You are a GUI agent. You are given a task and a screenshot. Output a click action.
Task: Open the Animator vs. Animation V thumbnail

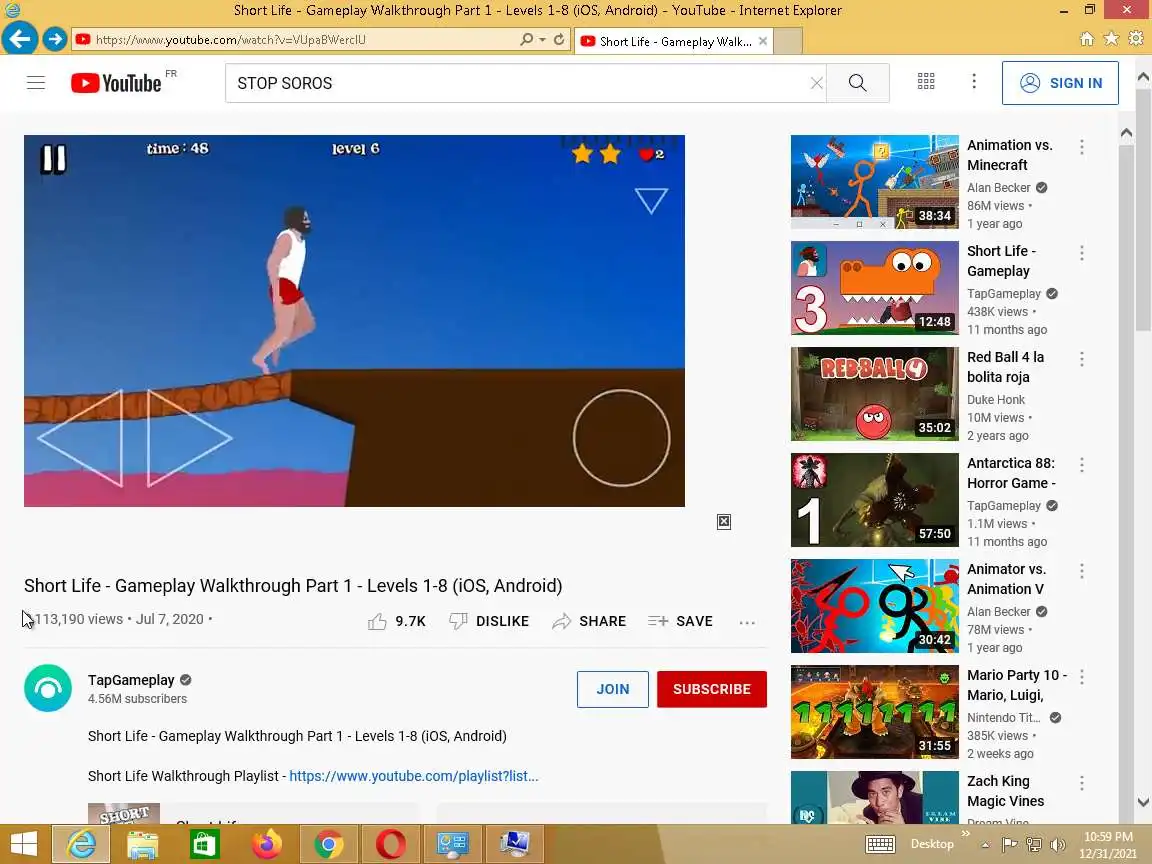(874, 606)
